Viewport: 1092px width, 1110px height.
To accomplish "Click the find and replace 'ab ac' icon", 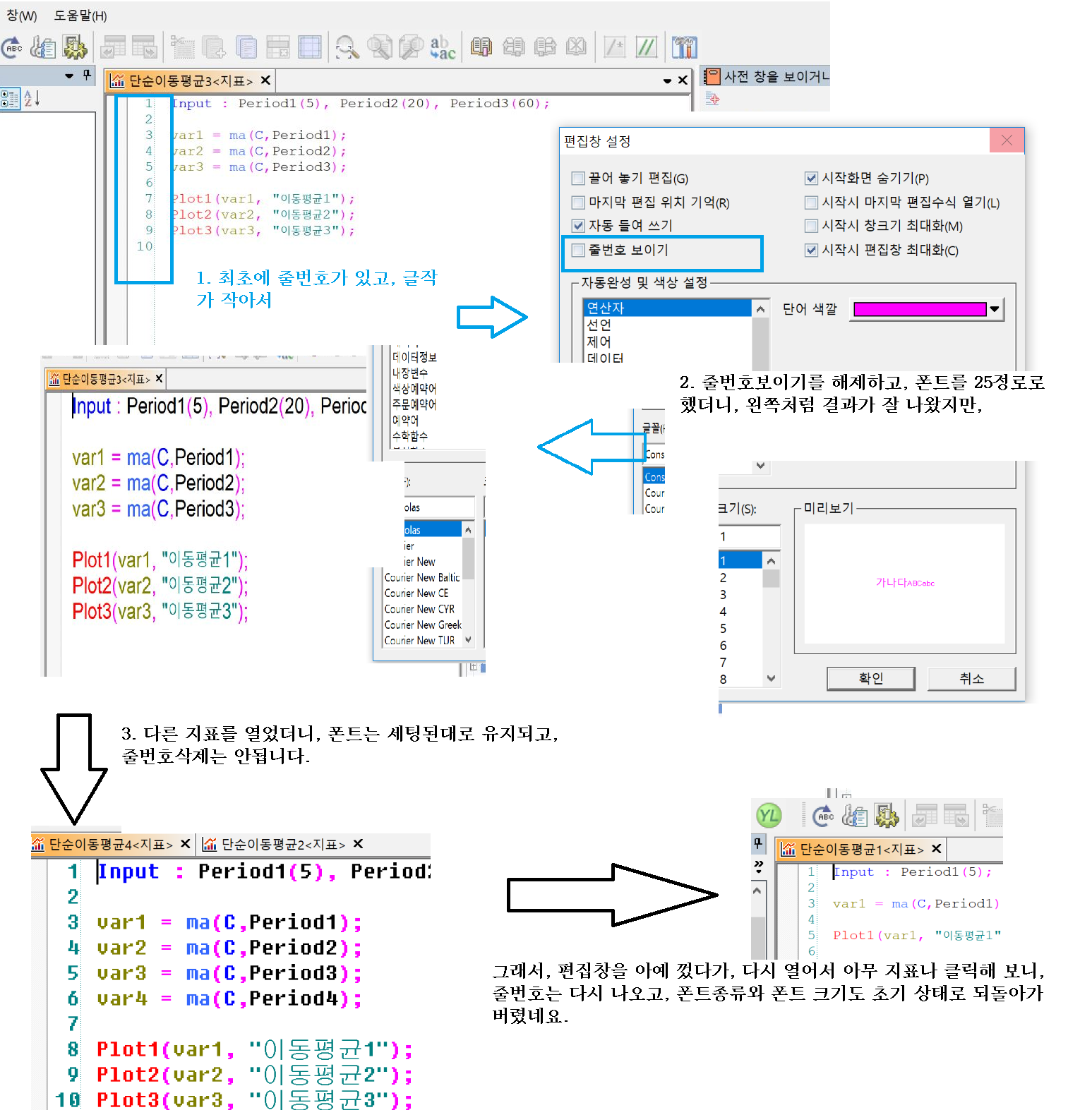I will pyautogui.click(x=443, y=47).
